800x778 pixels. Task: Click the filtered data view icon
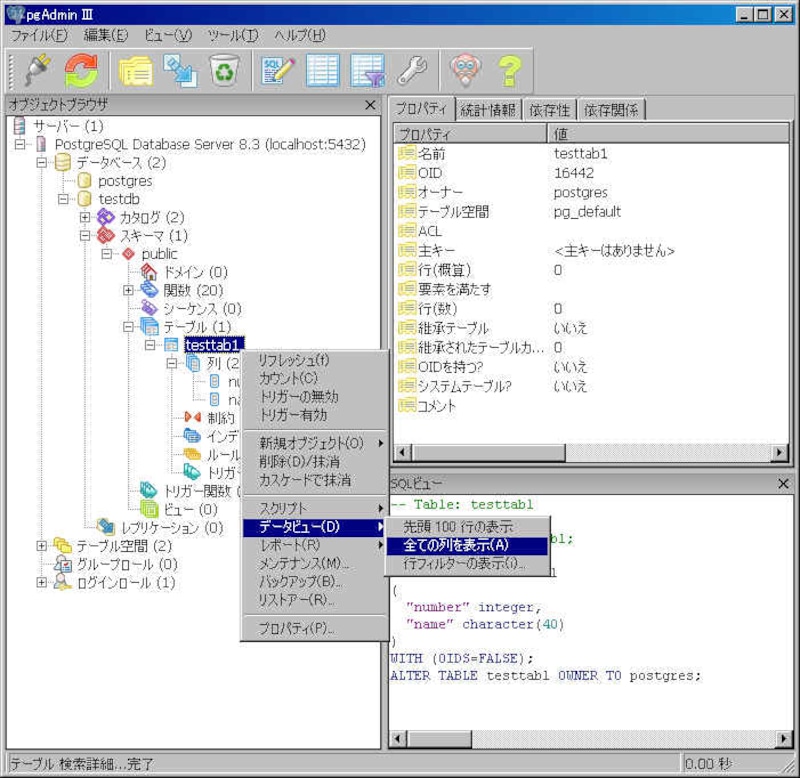(367, 69)
